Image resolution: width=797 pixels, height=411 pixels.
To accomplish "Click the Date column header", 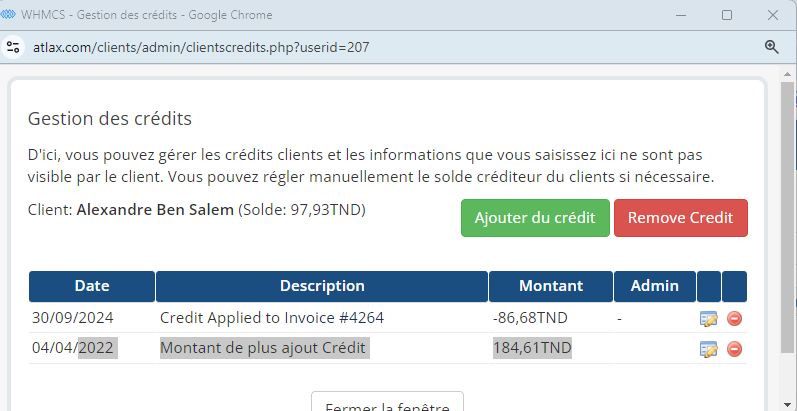I will pyautogui.click(x=92, y=286).
